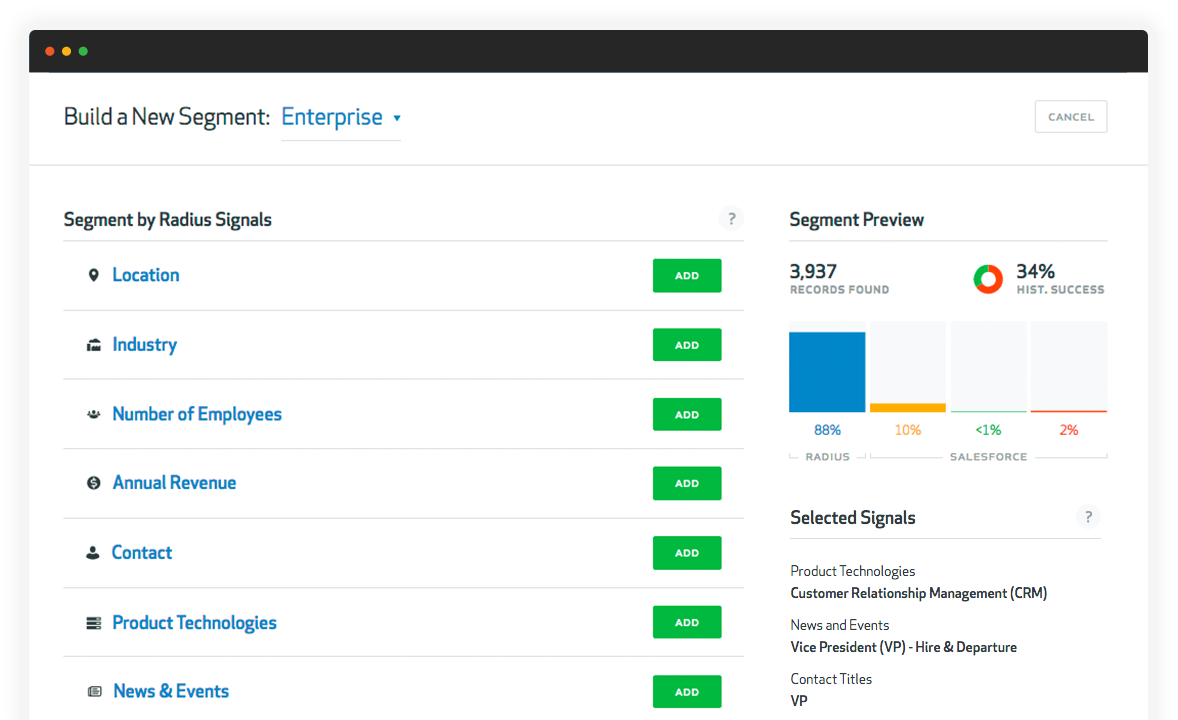This screenshot has width=1178, height=720.
Task: Click the 10% label
Action: point(908,430)
